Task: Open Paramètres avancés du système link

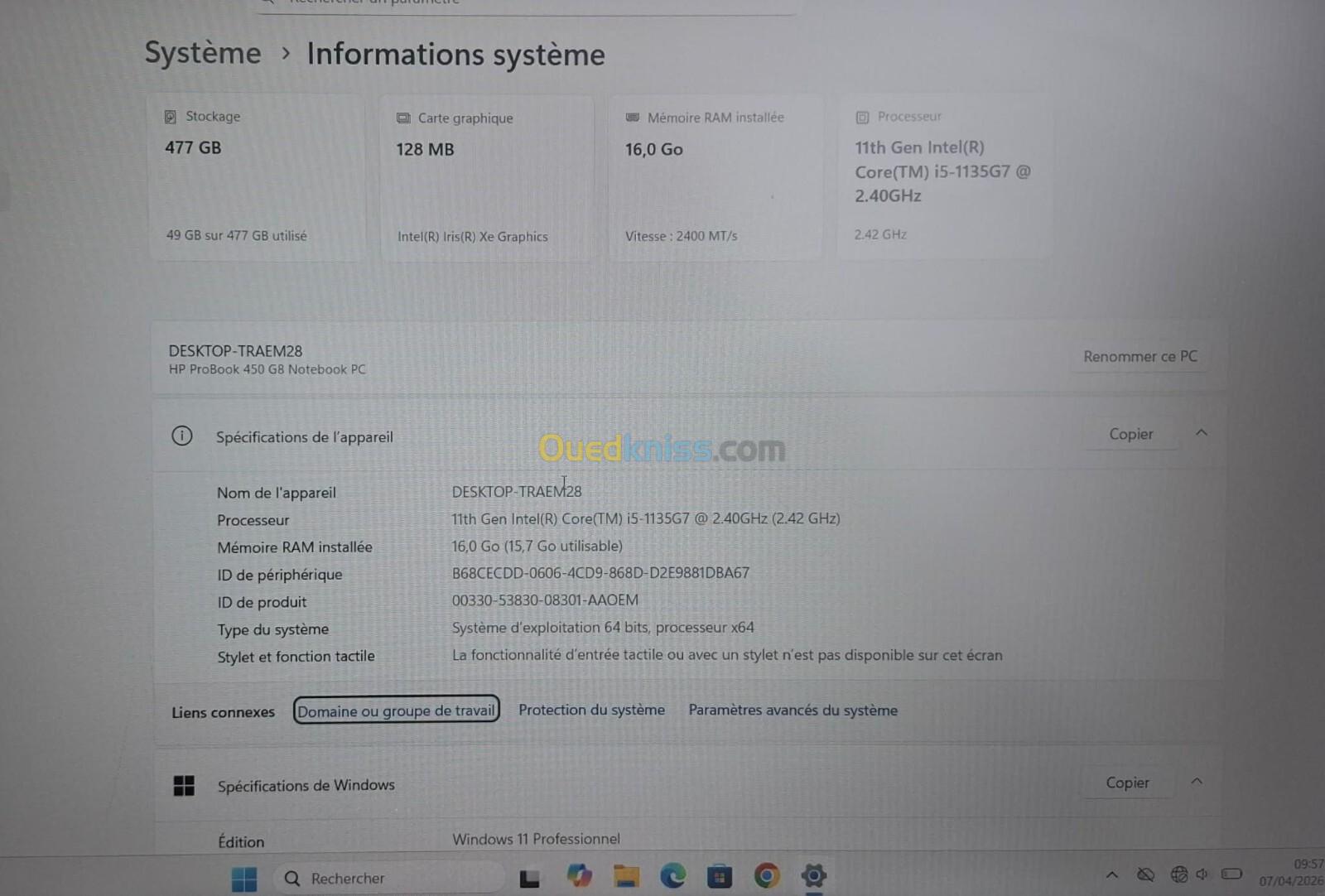Action: pos(793,710)
